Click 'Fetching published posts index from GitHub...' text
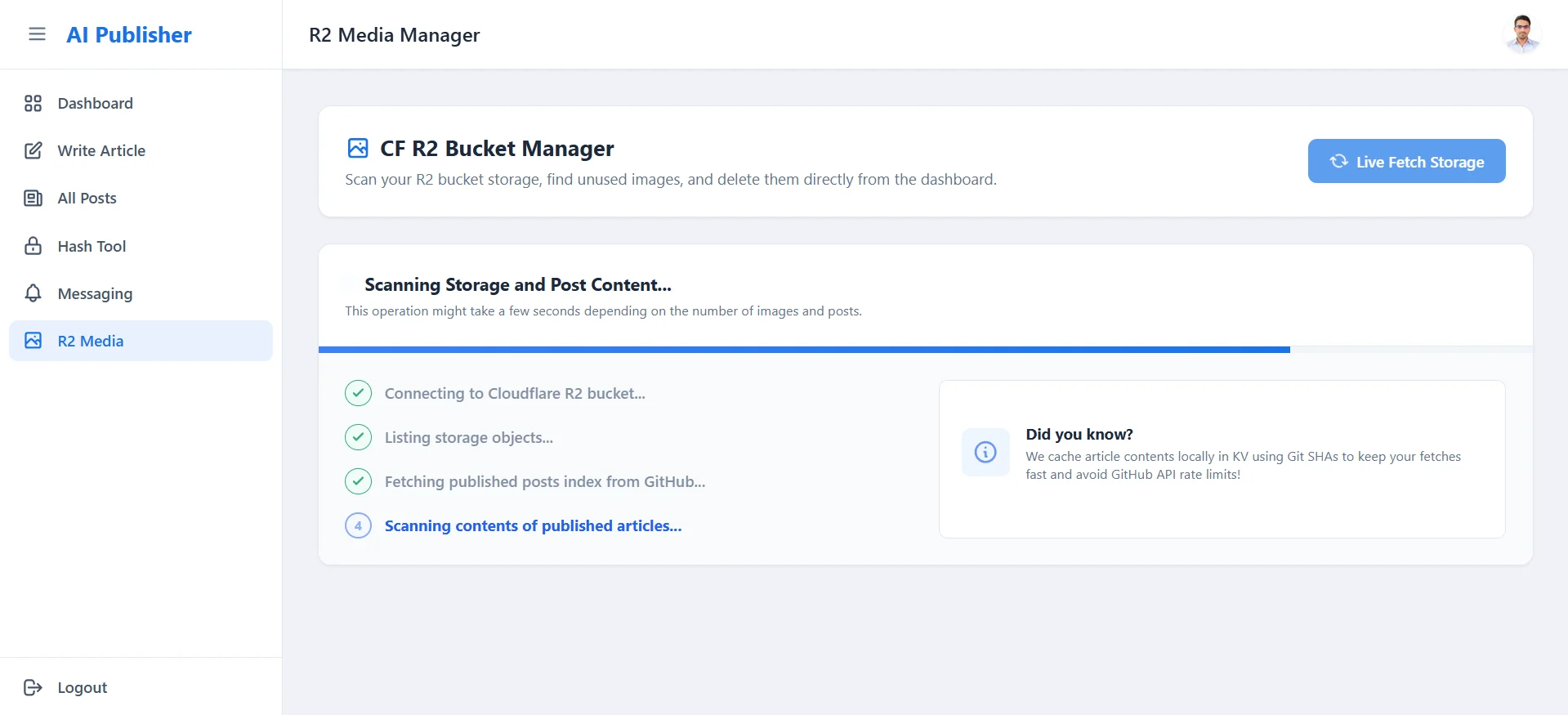The image size is (1568, 715). point(545,481)
